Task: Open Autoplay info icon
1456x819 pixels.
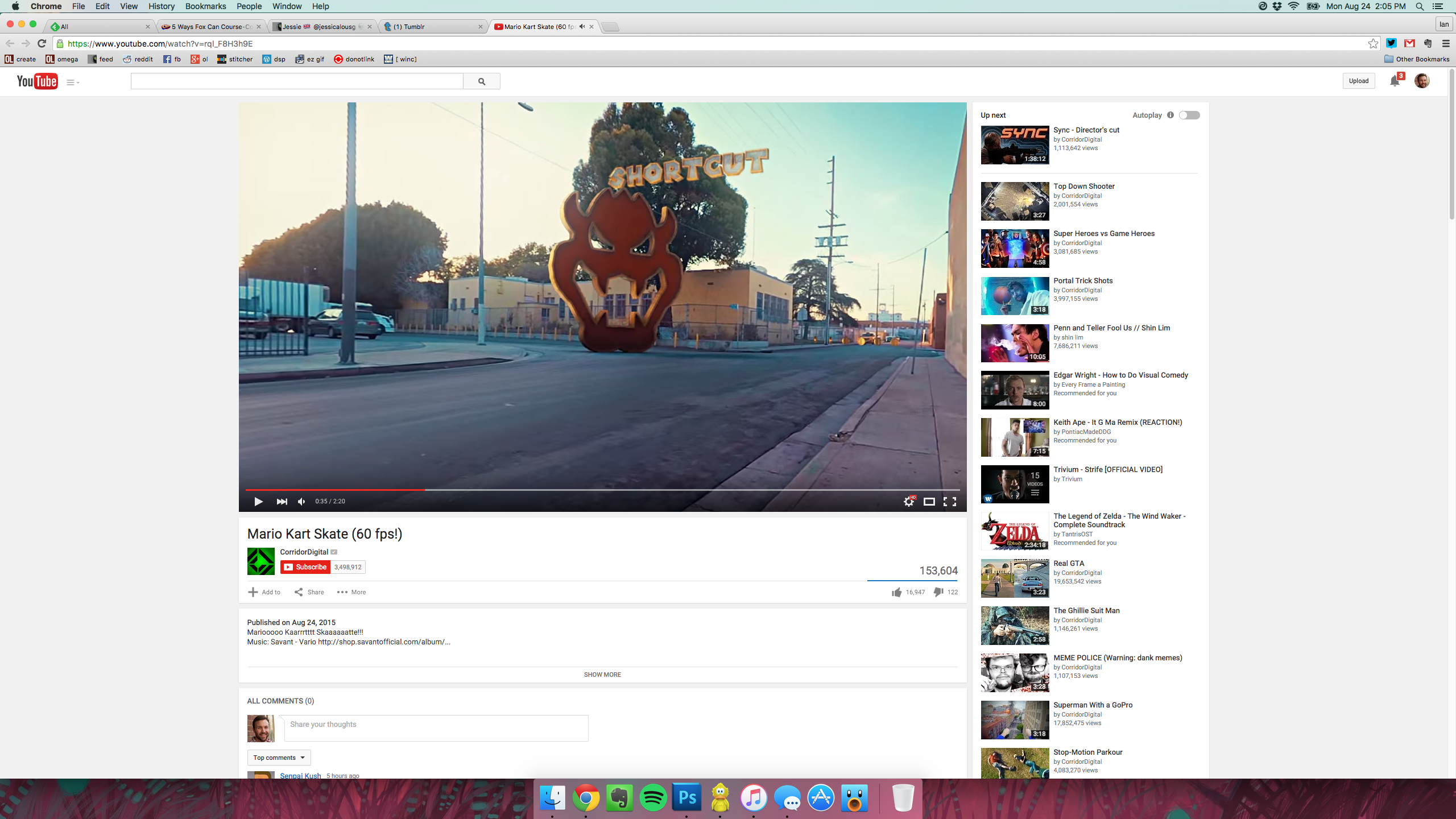Action: pos(1170,115)
